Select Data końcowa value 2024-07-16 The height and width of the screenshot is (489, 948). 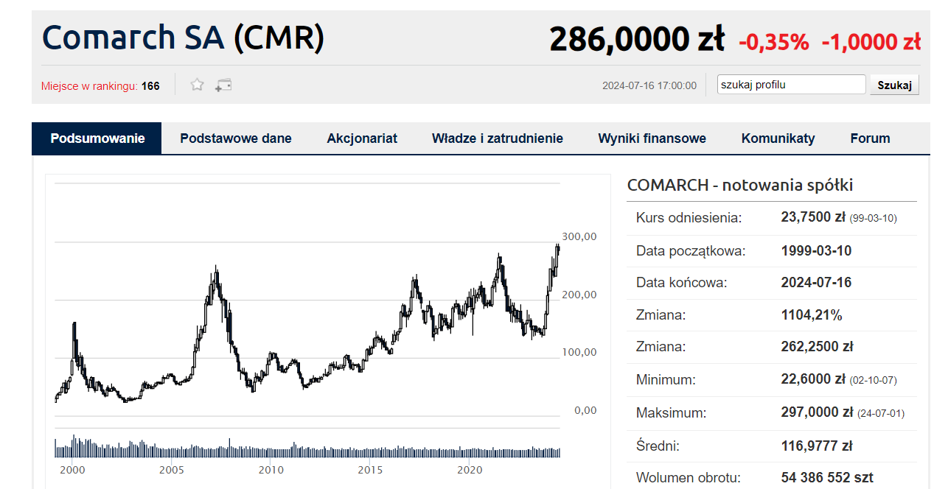(x=816, y=282)
